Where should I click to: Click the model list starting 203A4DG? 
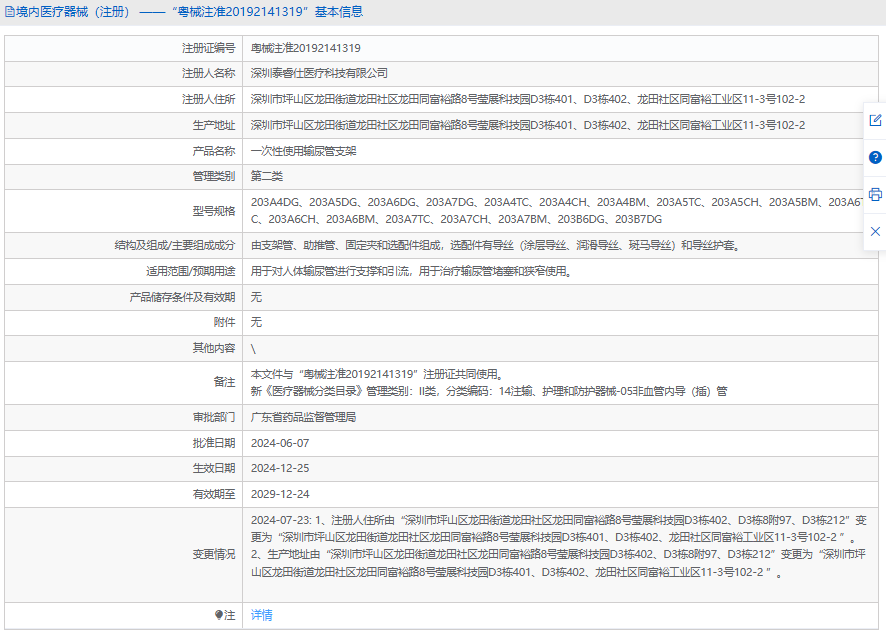point(557,210)
